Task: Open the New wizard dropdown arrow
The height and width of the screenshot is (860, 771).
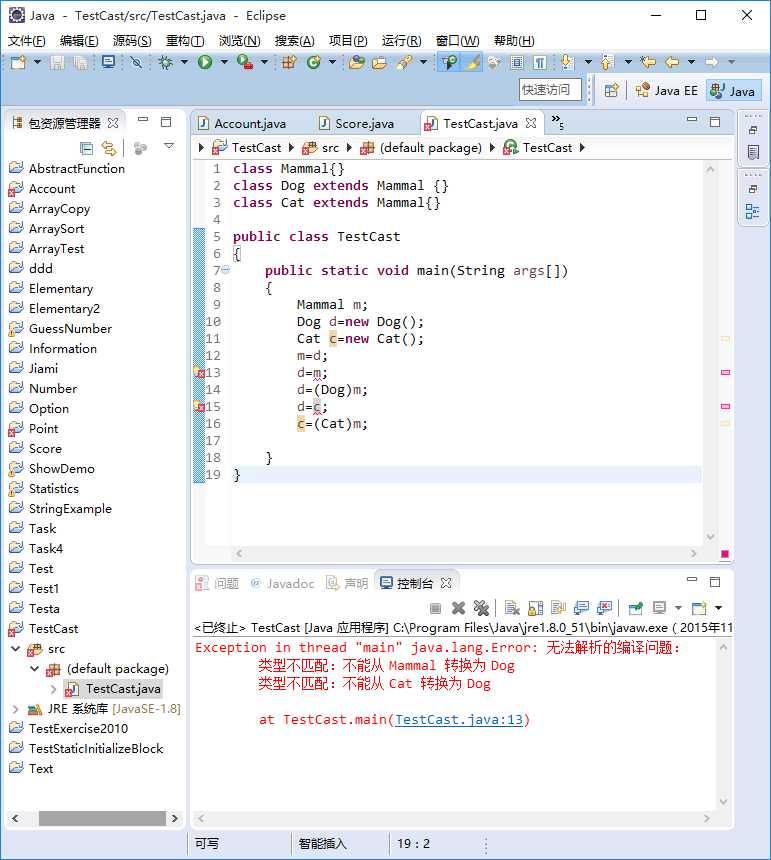Action: pos(37,63)
